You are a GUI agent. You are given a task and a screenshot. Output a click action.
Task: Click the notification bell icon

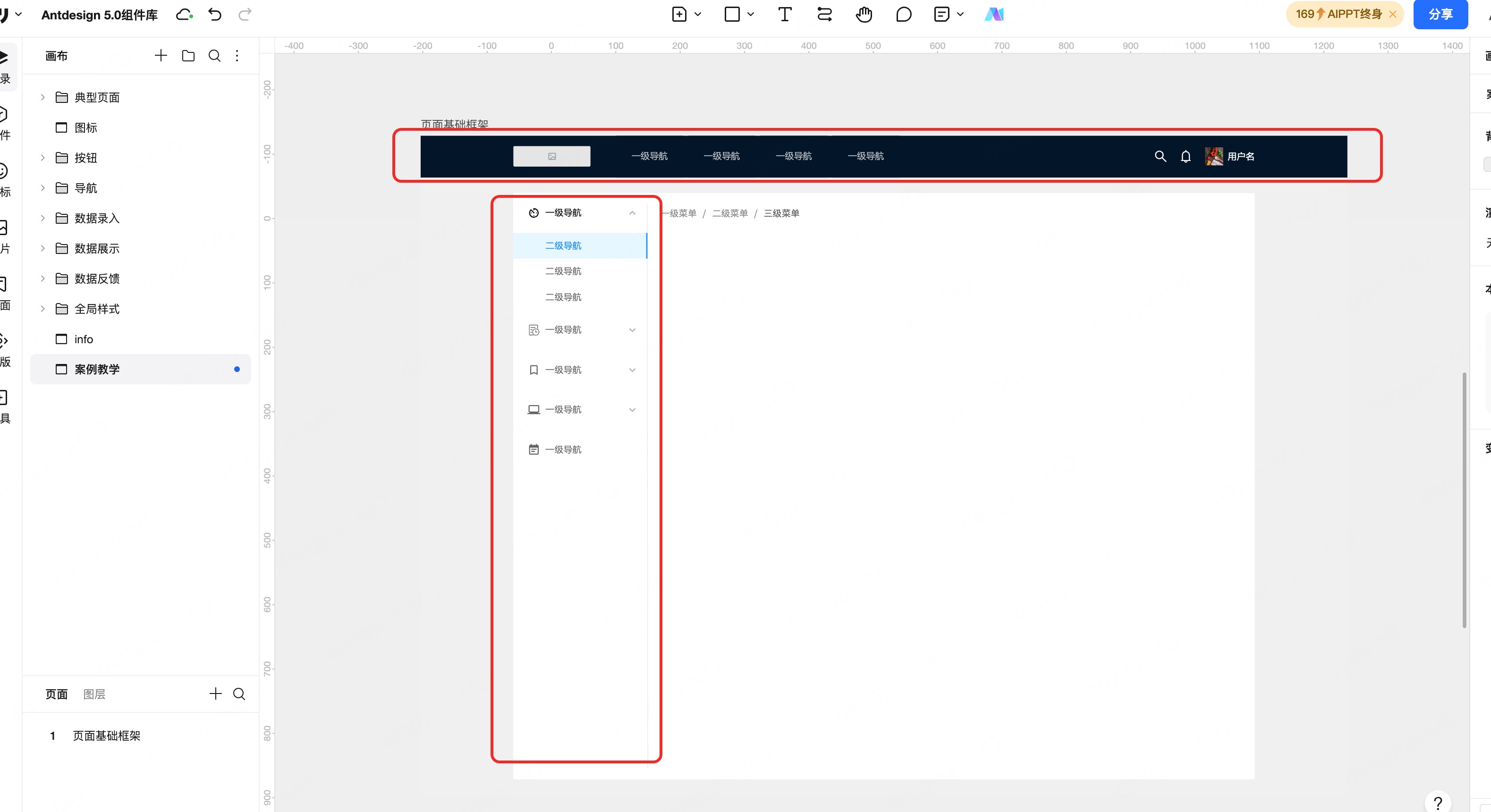[1186, 156]
